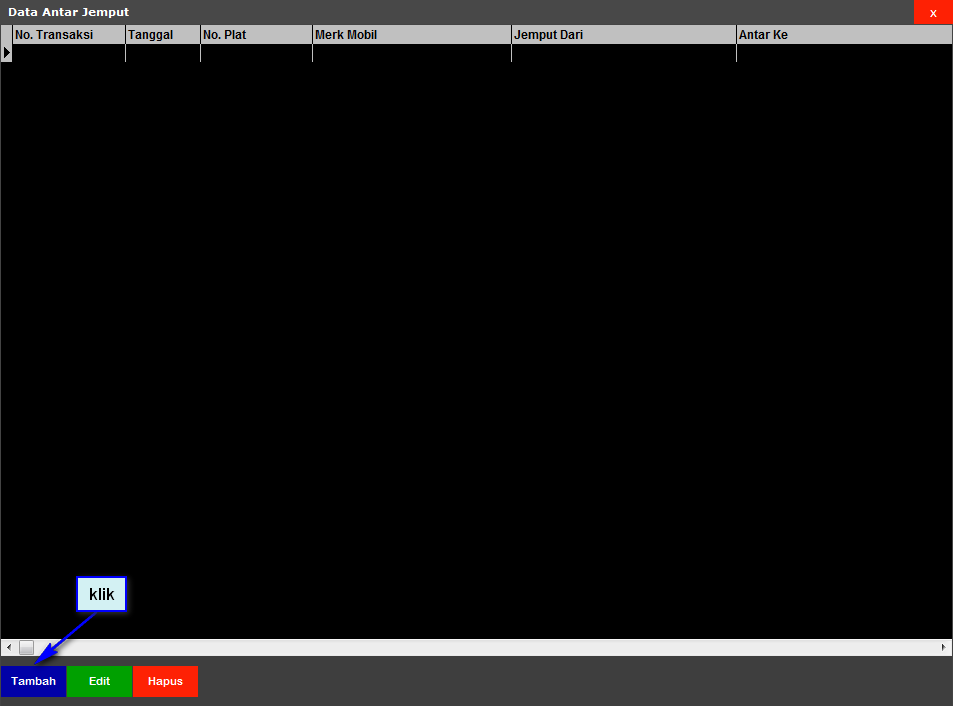
Task: Select the Tanggal column header
Action: coord(163,35)
